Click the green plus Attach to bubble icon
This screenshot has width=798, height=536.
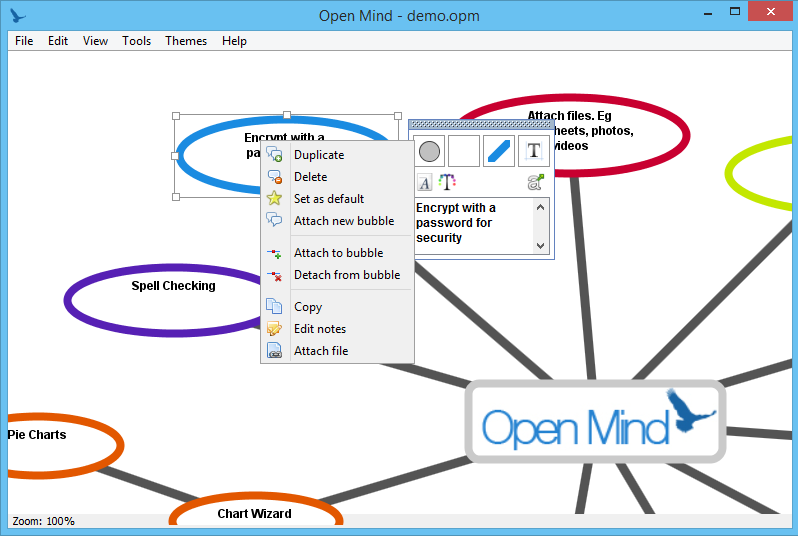pyautogui.click(x=274, y=252)
